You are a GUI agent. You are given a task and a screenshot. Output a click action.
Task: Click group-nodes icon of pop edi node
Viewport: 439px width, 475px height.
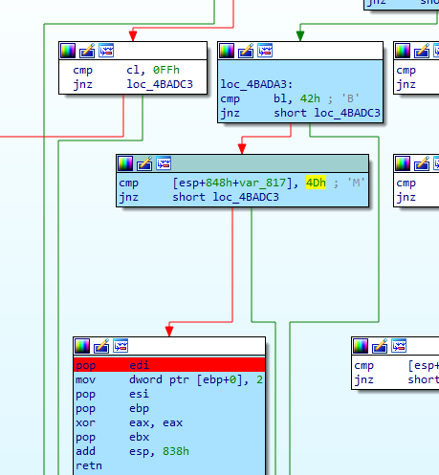(x=121, y=346)
